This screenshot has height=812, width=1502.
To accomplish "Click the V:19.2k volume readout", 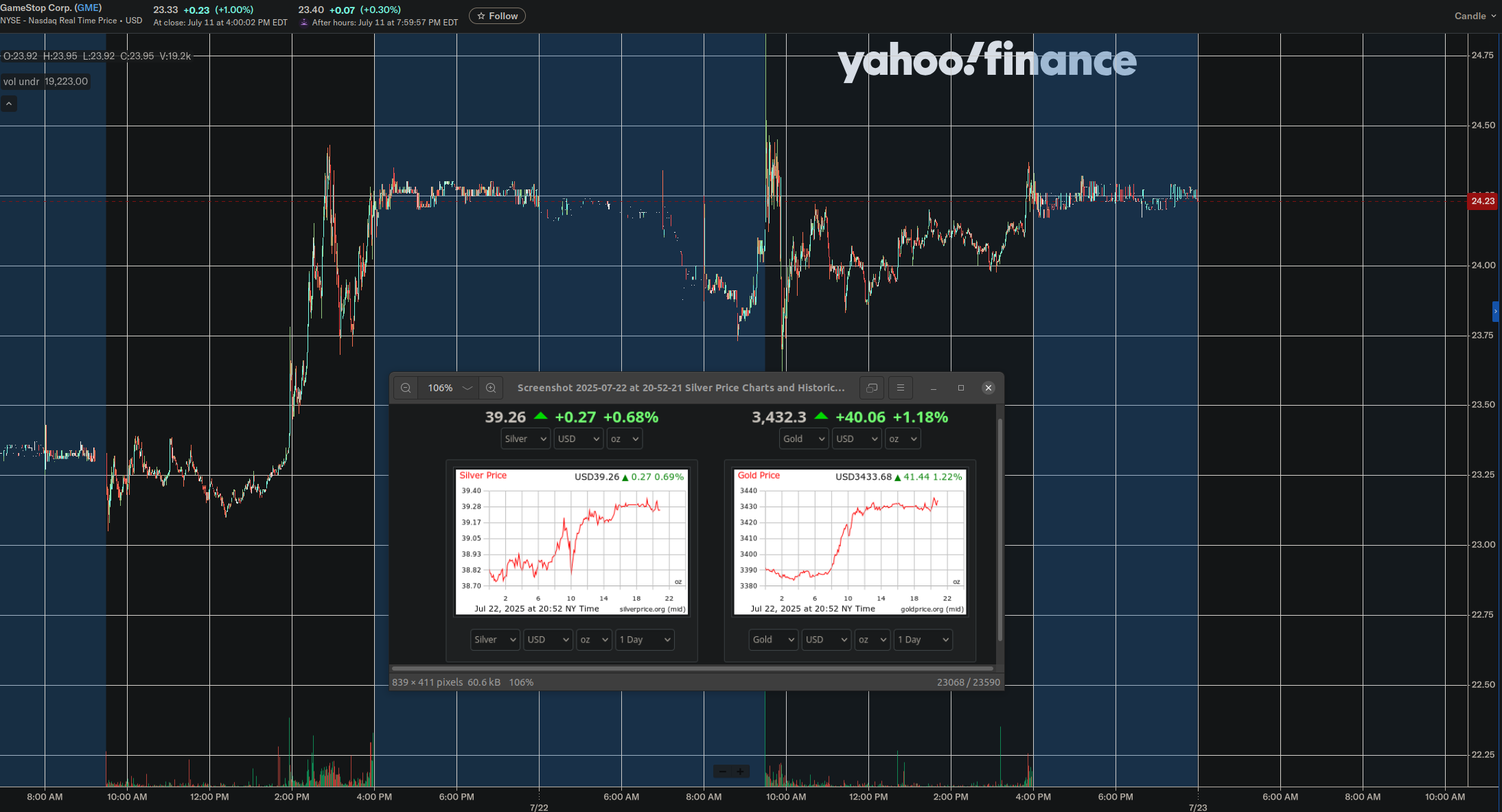I will [175, 56].
